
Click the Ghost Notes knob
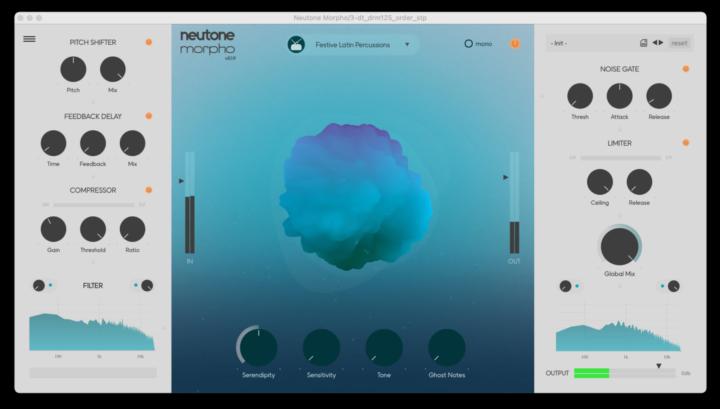coord(447,347)
